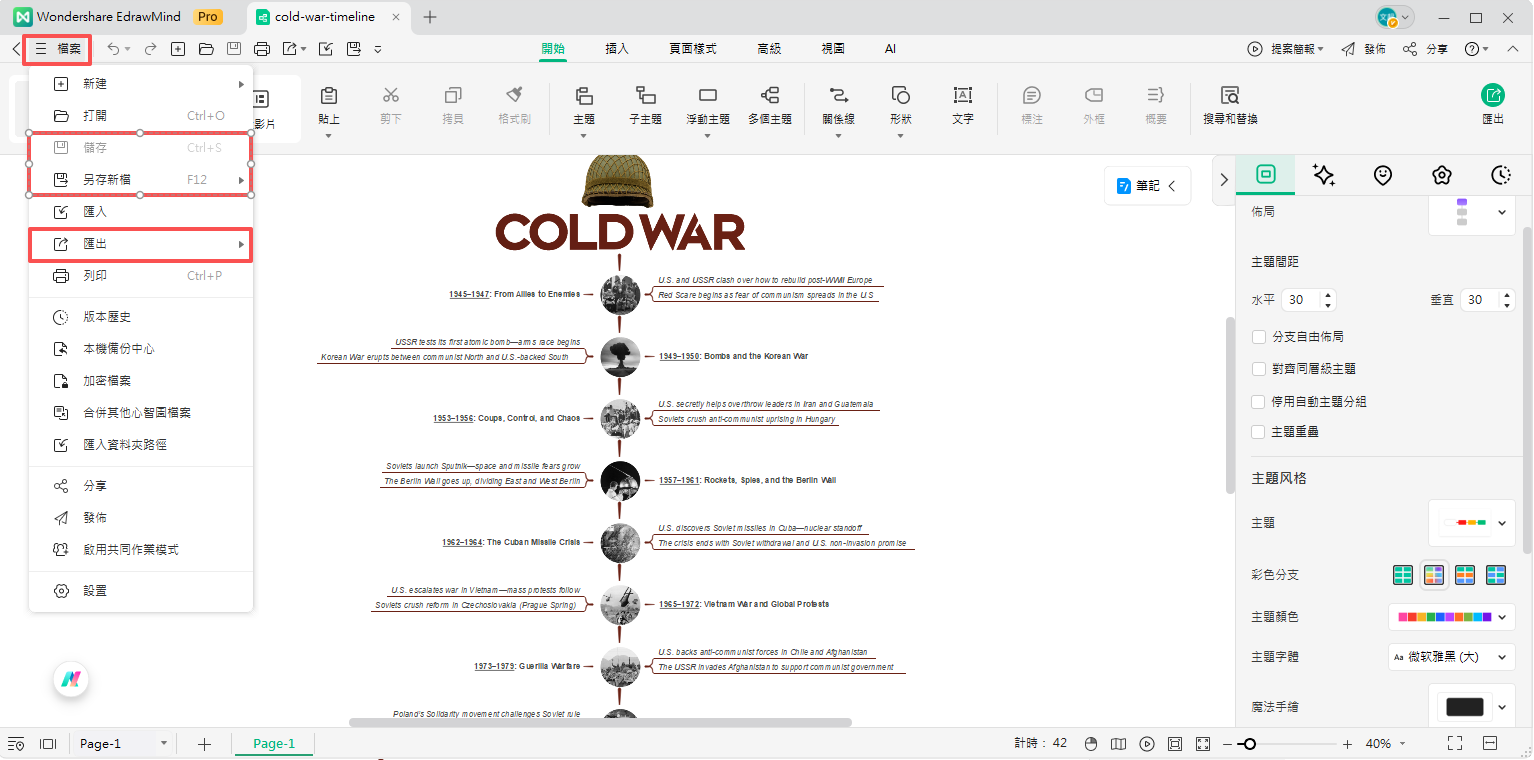
Task: Click the 文字 text tool icon
Action: click(x=962, y=96)
